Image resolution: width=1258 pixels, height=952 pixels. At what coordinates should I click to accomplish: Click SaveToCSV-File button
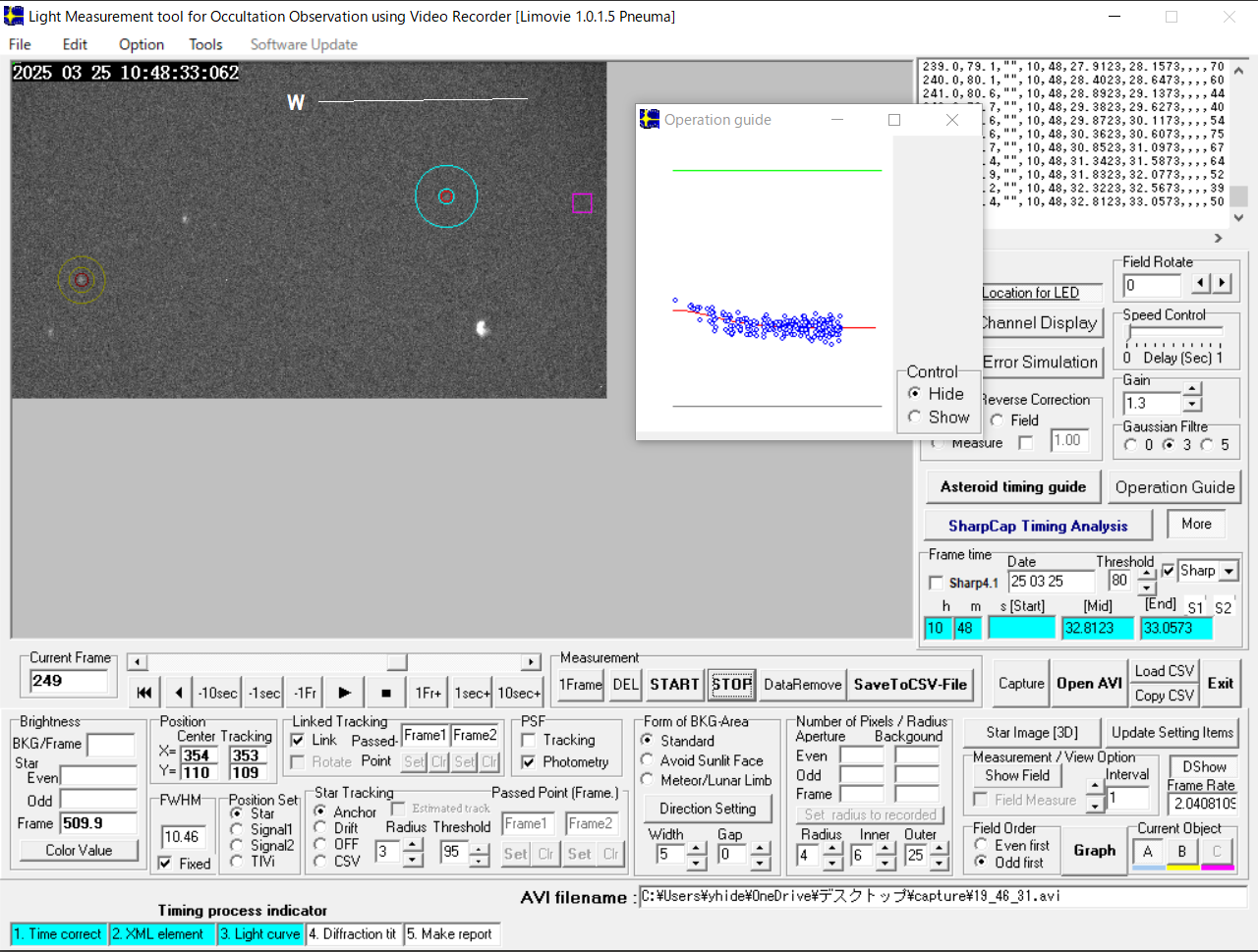pyautogui.click(x=910, y=685)
